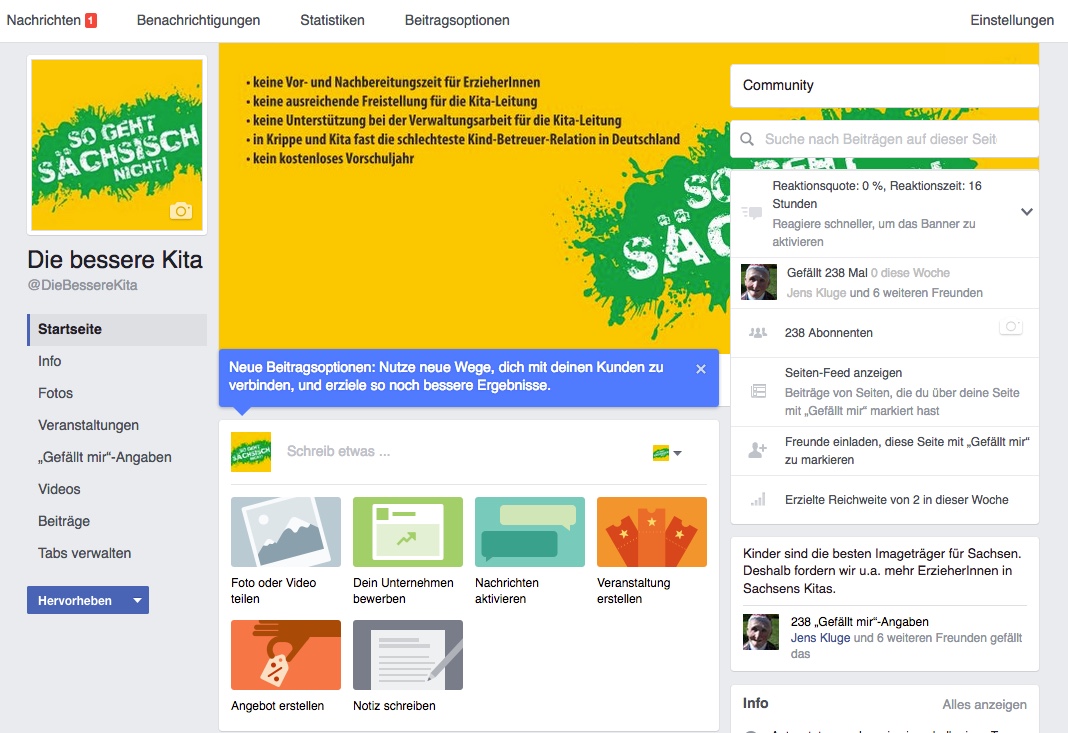Switch to the Beitragsoptionen tab

(457, 20)
